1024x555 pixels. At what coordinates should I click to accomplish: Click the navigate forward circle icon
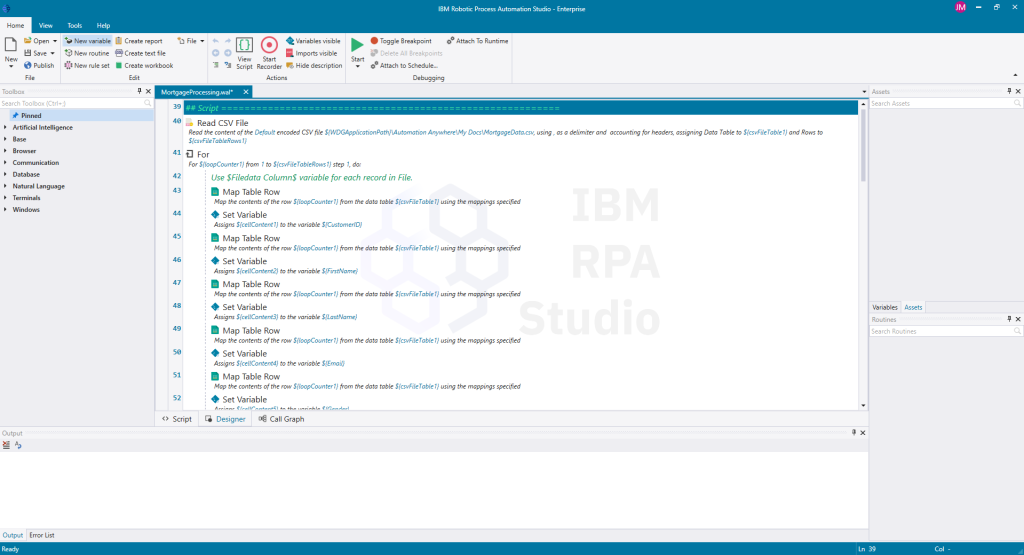coord(227,53)
